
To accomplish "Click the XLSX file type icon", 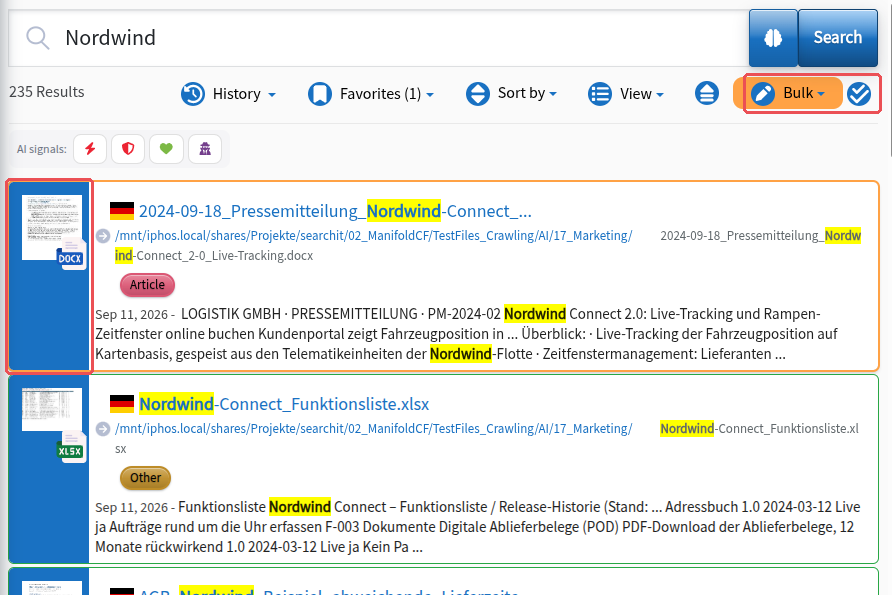I will [x=71, y=448].
